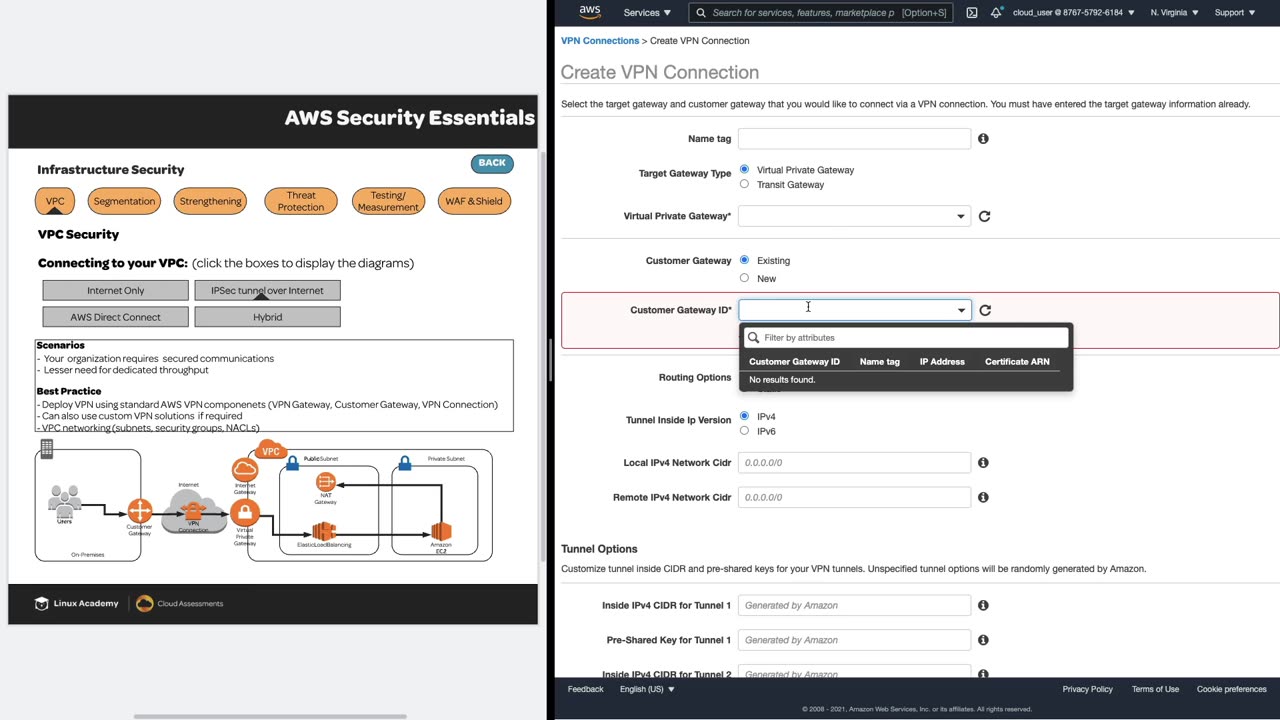The width and height of the screenshot is (1280, 720).
Task: Open the Support menu
Action: 1235,13
